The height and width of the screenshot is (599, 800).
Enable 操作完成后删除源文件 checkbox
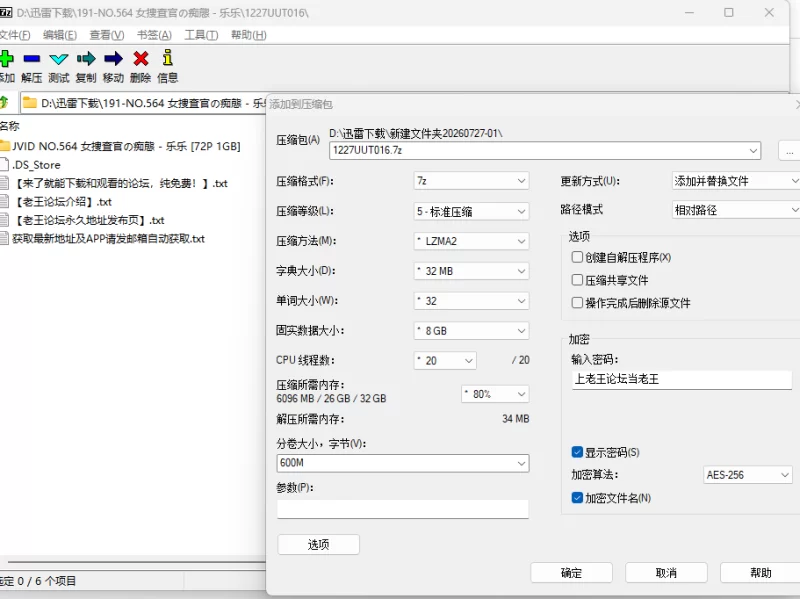pyautogui.click(x=577, y=303)
